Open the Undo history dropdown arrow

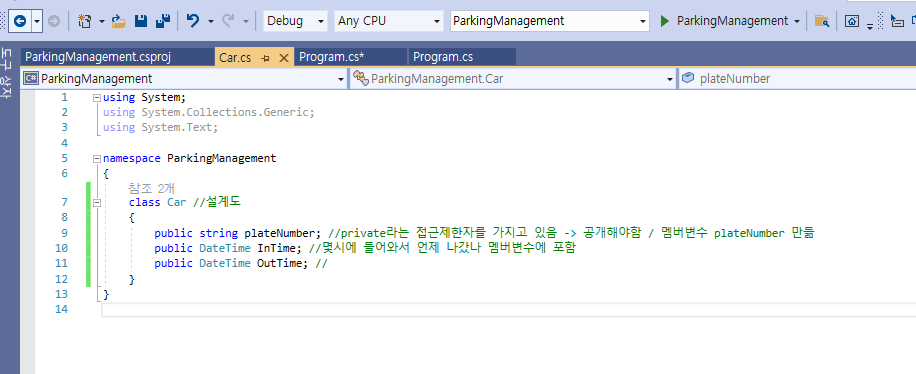coord(210,22)
